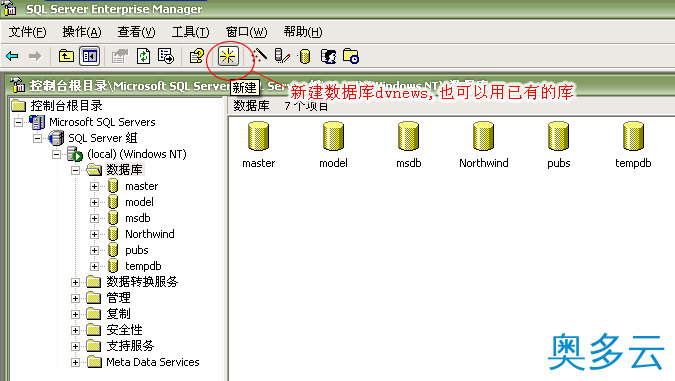Open the 工具(T) menu

tap(190, 32)
